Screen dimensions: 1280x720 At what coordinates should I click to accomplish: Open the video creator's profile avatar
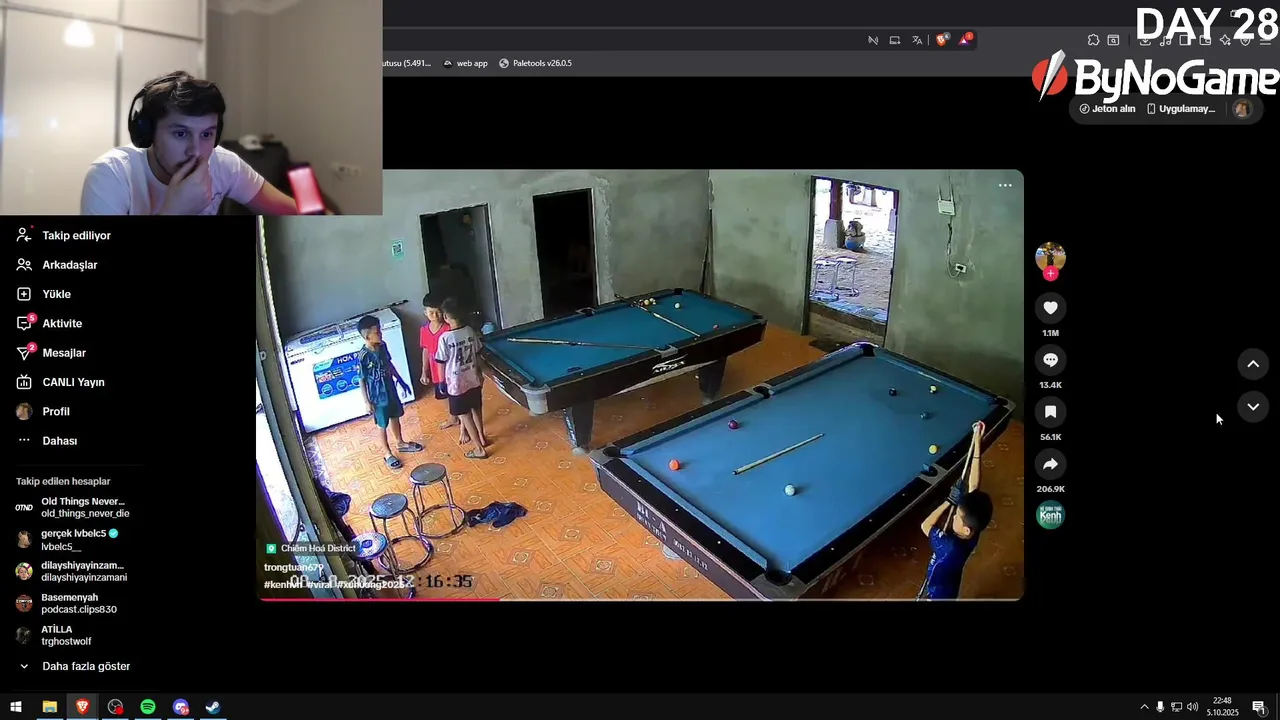[x=1050, y=257]
